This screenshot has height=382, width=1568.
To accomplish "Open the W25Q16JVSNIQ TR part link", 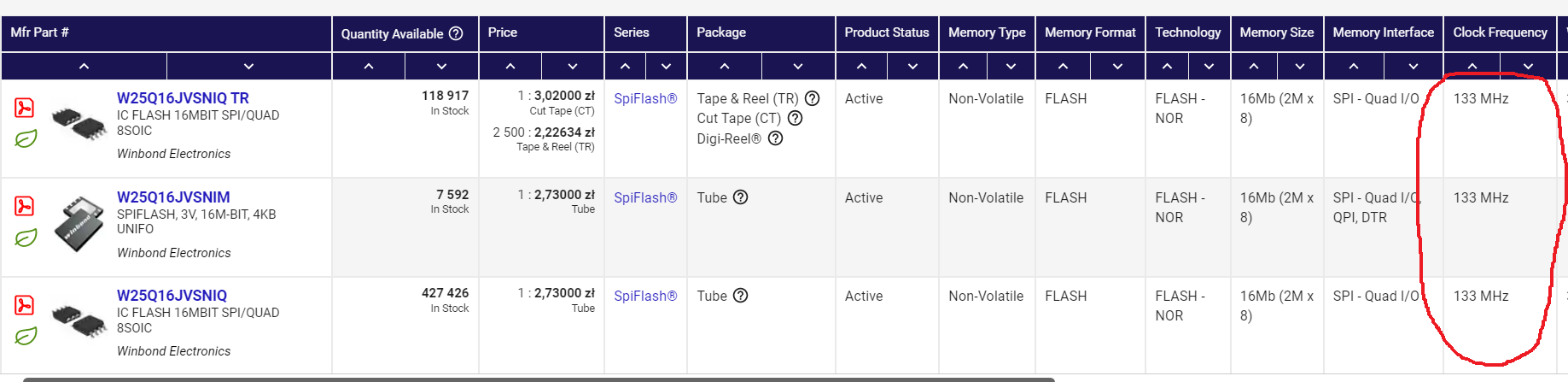I will (183, 98).
